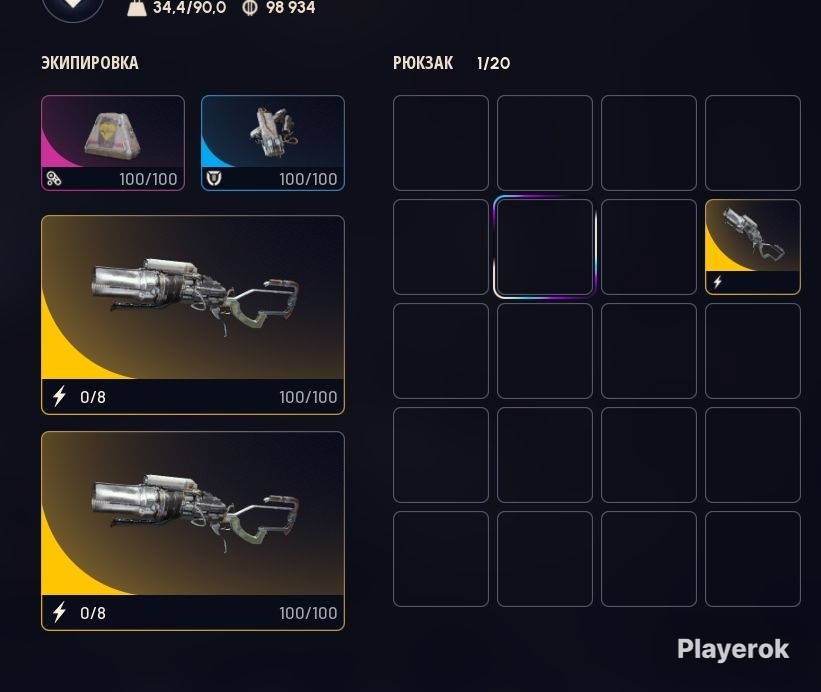Click the ЭКИПИРОВКА equipment heading
Viewport: 821px width, 692px height.
click(x=90, y=63)
